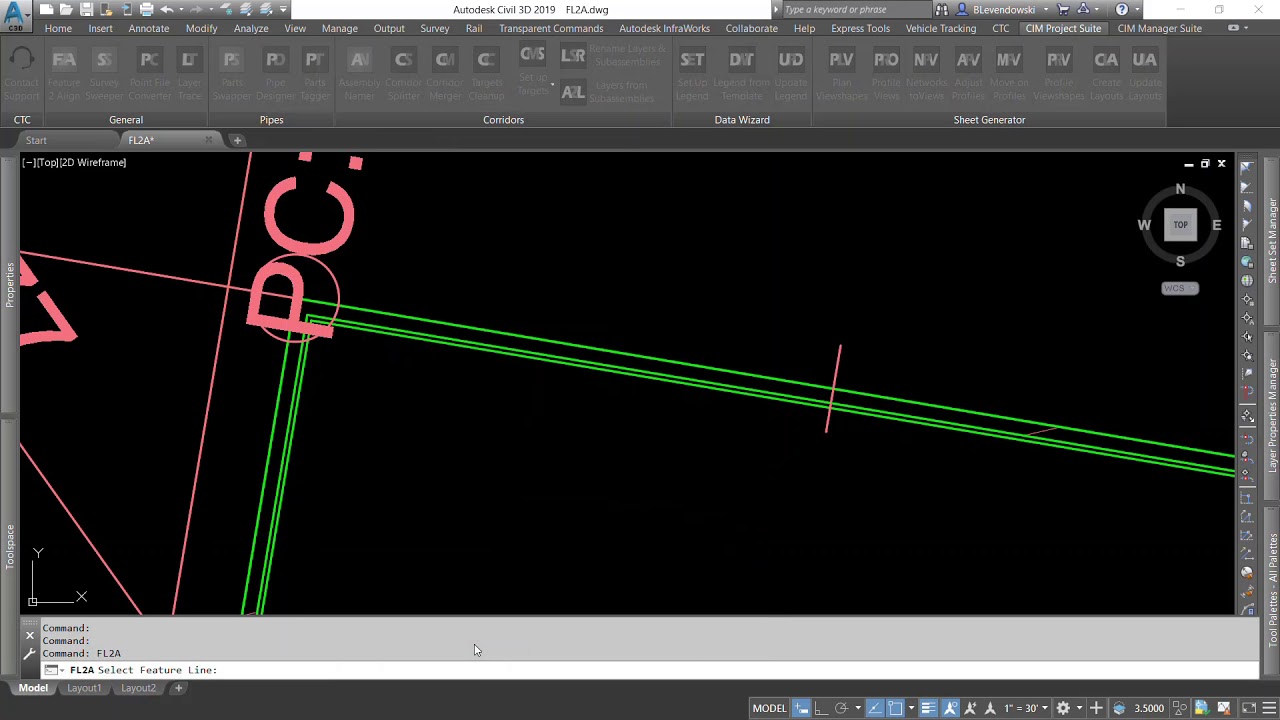Click the Update Legend tool

pos(790,75)
